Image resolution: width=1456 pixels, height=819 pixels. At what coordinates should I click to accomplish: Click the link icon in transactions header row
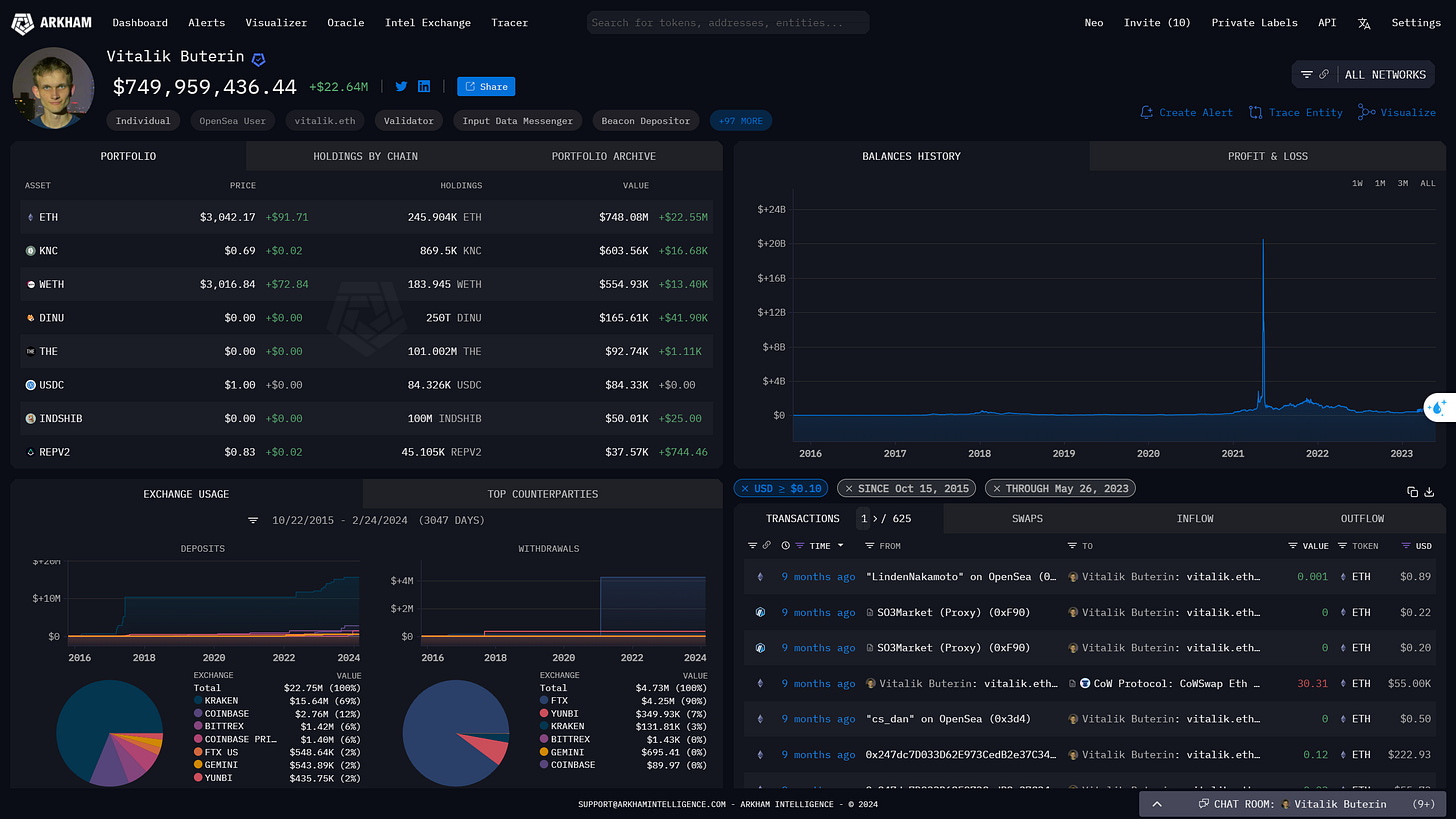coord(767,546)
